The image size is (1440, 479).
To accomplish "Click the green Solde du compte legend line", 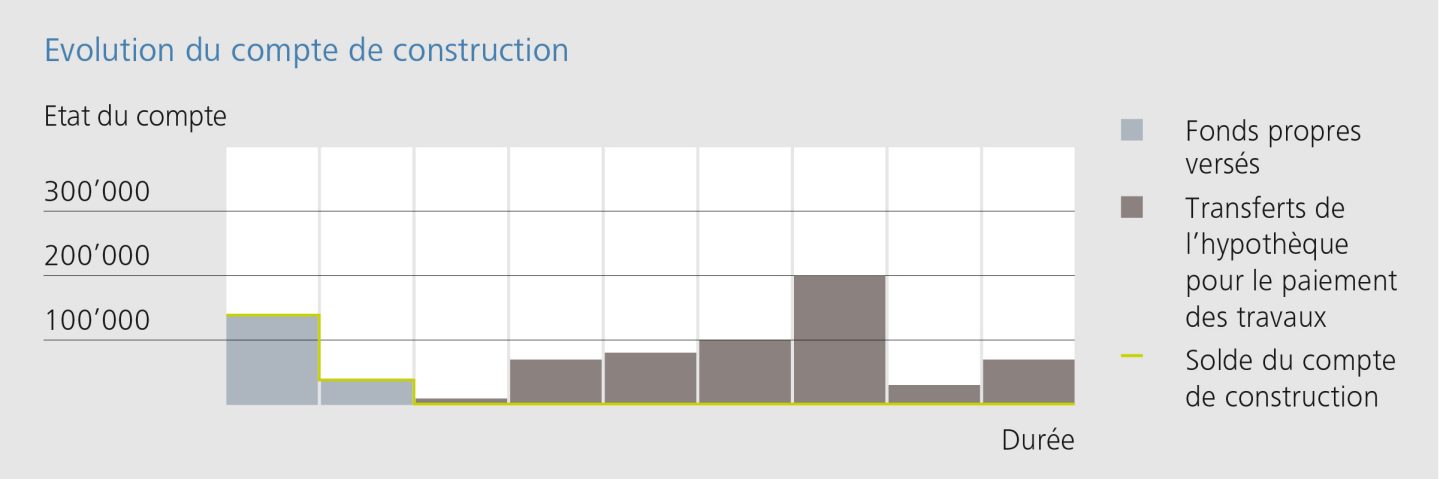I will coord(1132,358).
